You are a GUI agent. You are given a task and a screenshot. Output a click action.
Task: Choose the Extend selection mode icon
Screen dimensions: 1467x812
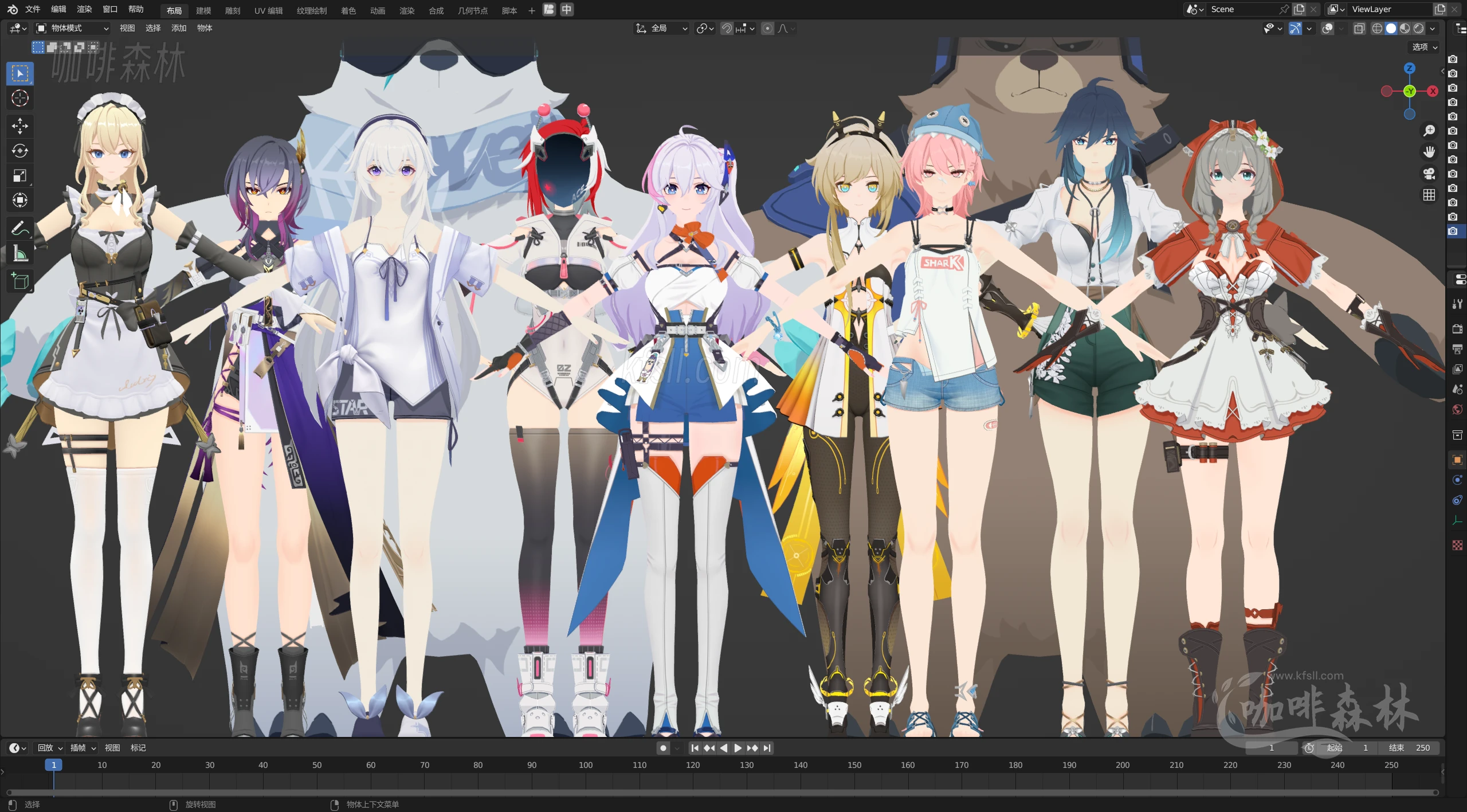pyautogui.click(x=52, y=47)
